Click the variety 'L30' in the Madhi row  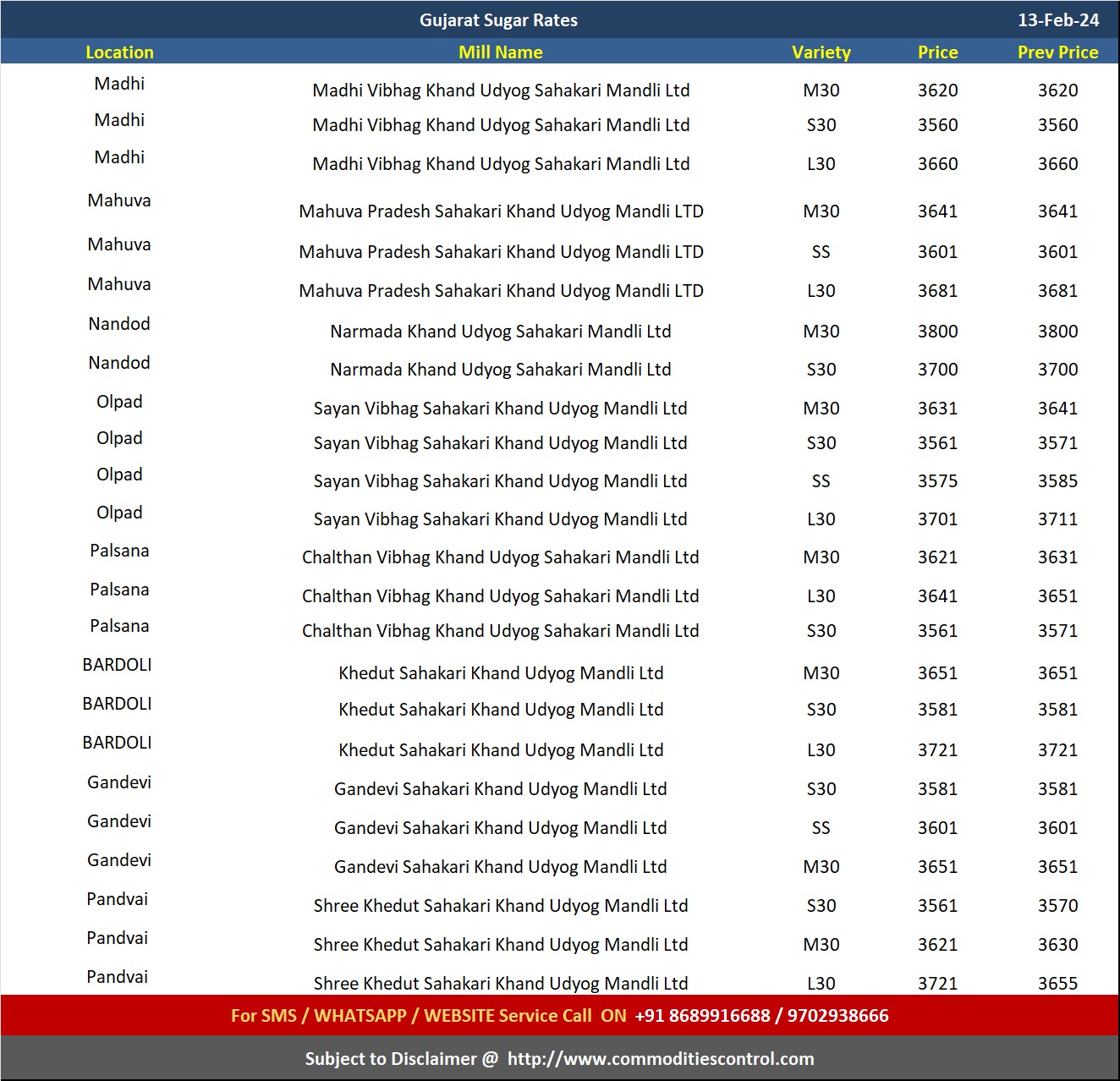click(821, 164)
